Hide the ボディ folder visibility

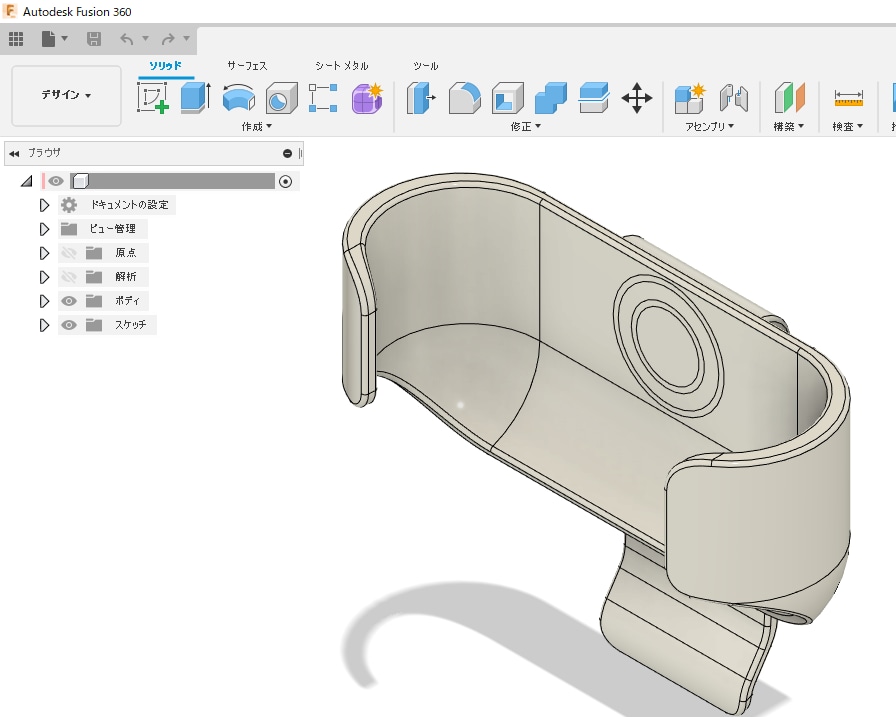point(69,301)
